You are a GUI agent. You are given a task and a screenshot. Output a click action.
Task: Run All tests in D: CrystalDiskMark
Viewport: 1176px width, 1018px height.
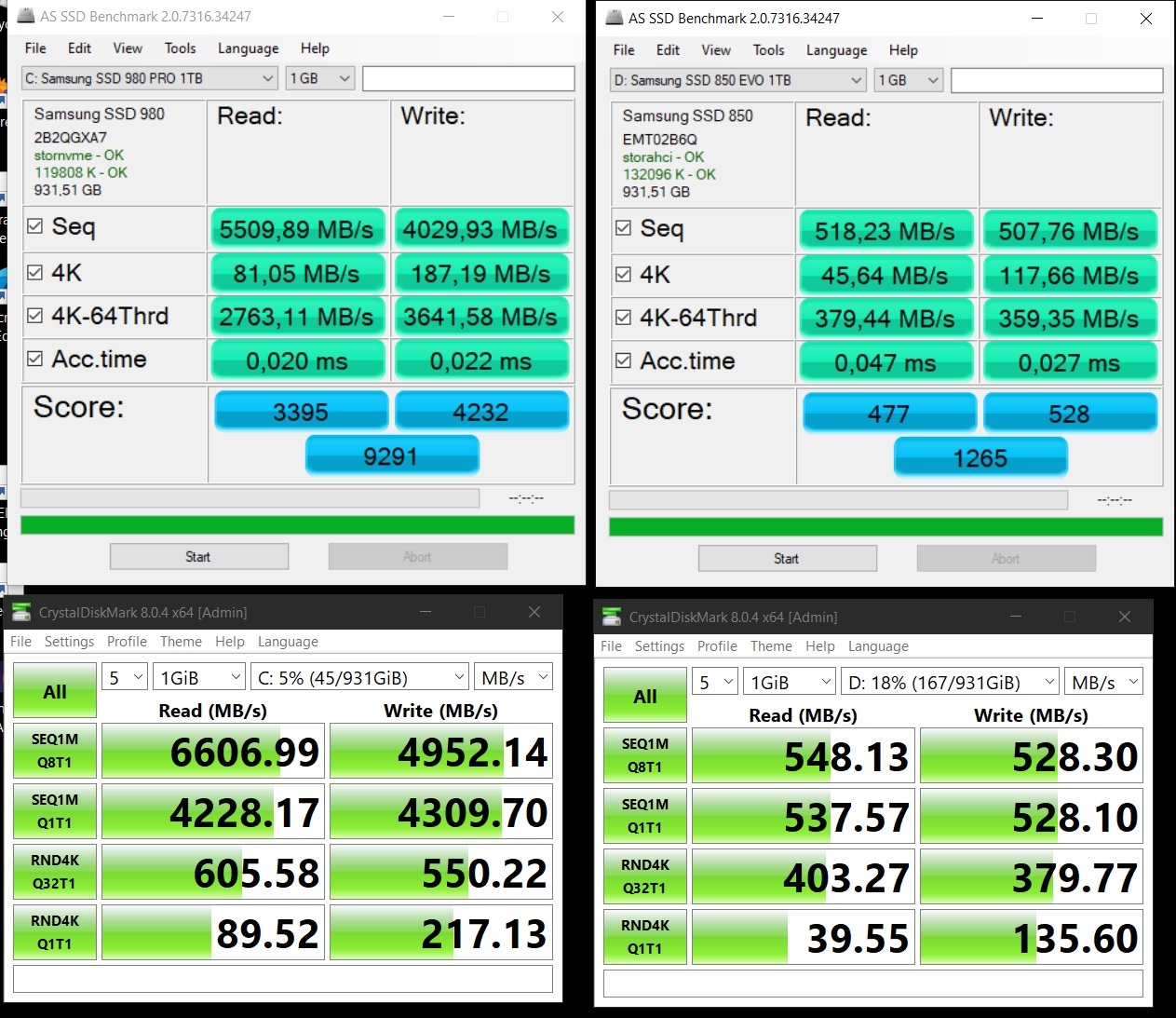pyautogui.click(x=645, y=696)
